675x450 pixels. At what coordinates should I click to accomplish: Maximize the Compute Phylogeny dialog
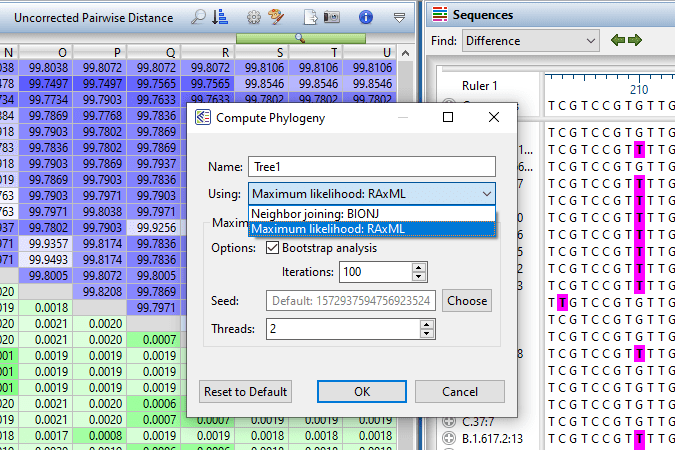[x=448, y=117]
